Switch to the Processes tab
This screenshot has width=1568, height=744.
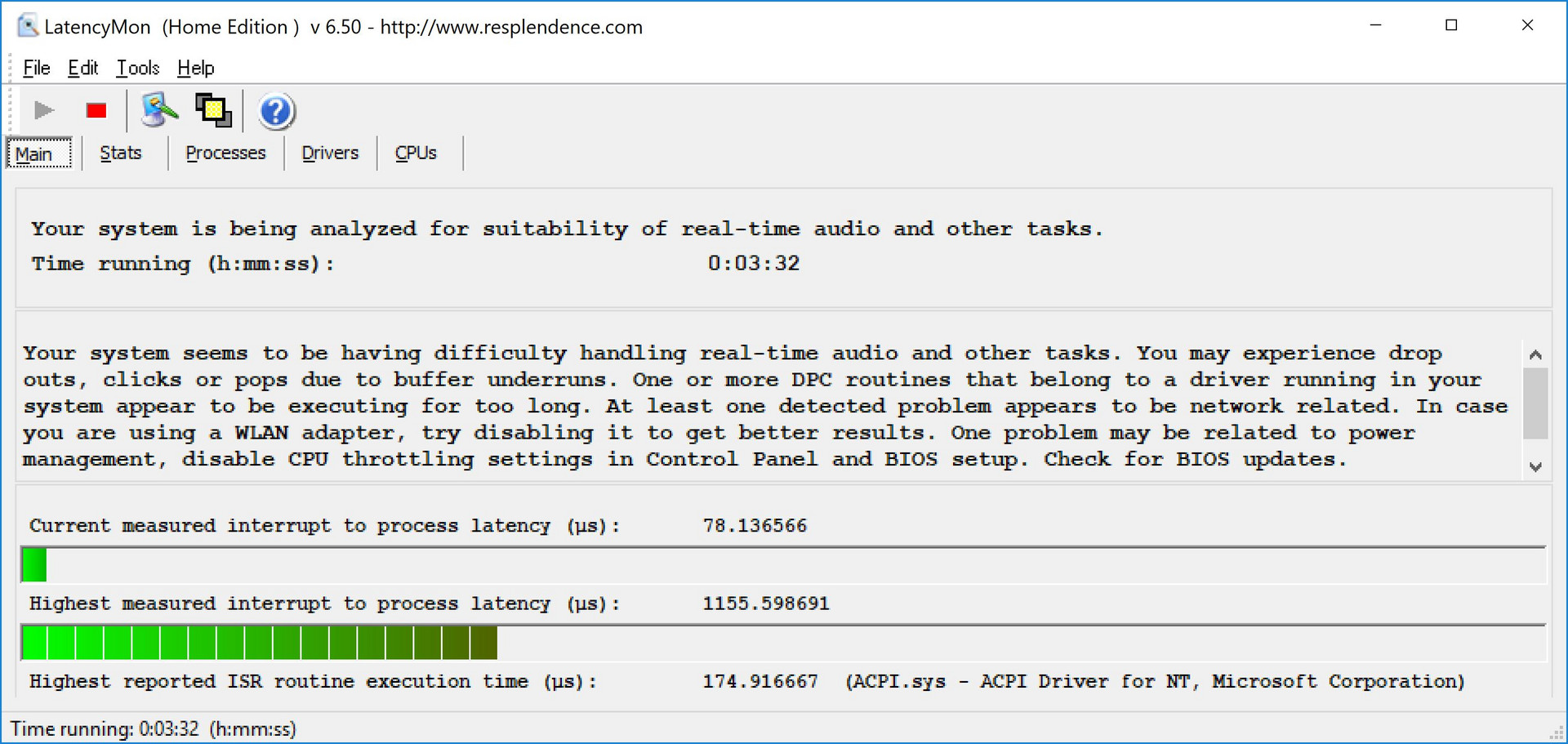point(225,154)
